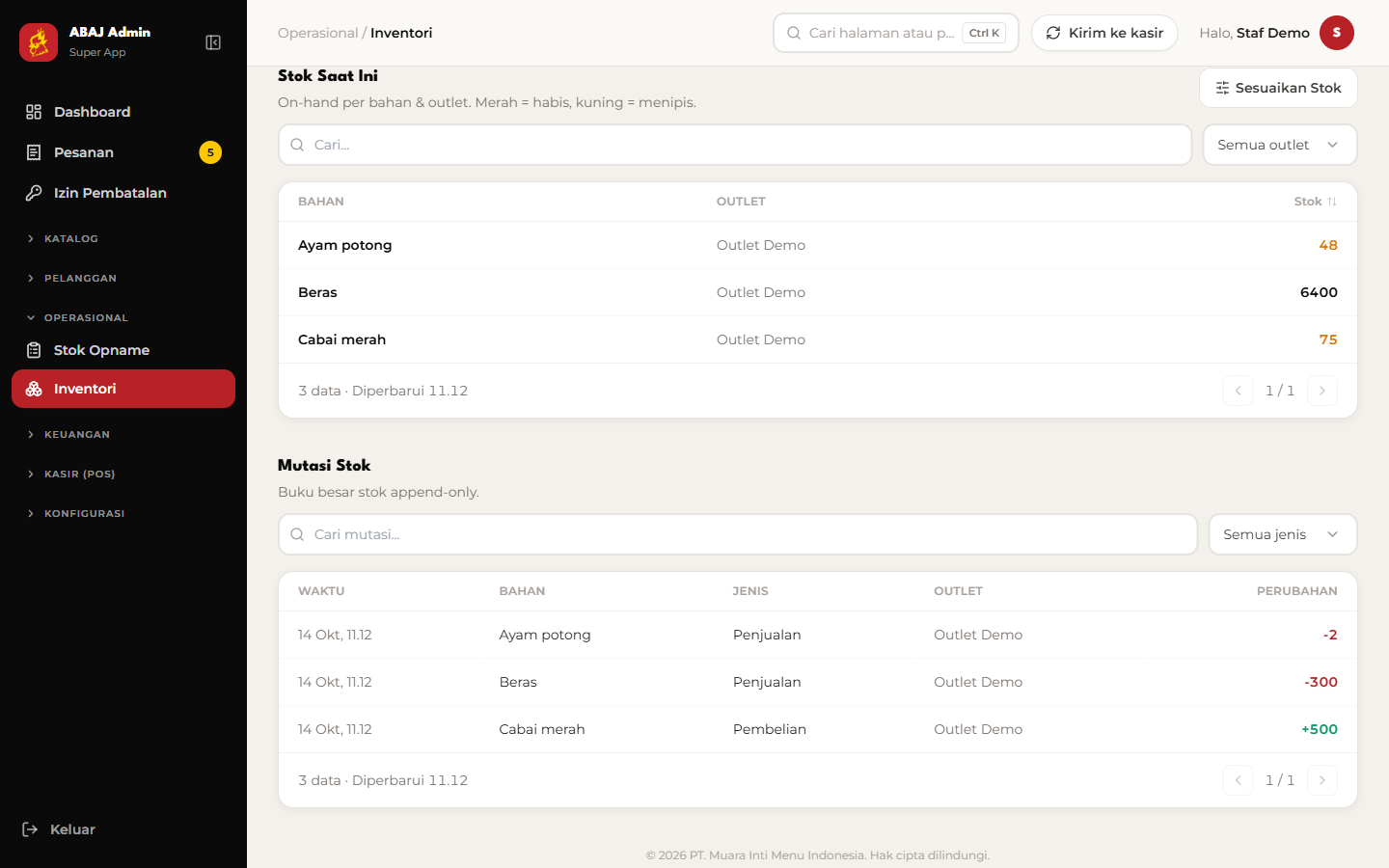Expand the Katalog section
Screen dimensions: 1389x868
point(123,238)
